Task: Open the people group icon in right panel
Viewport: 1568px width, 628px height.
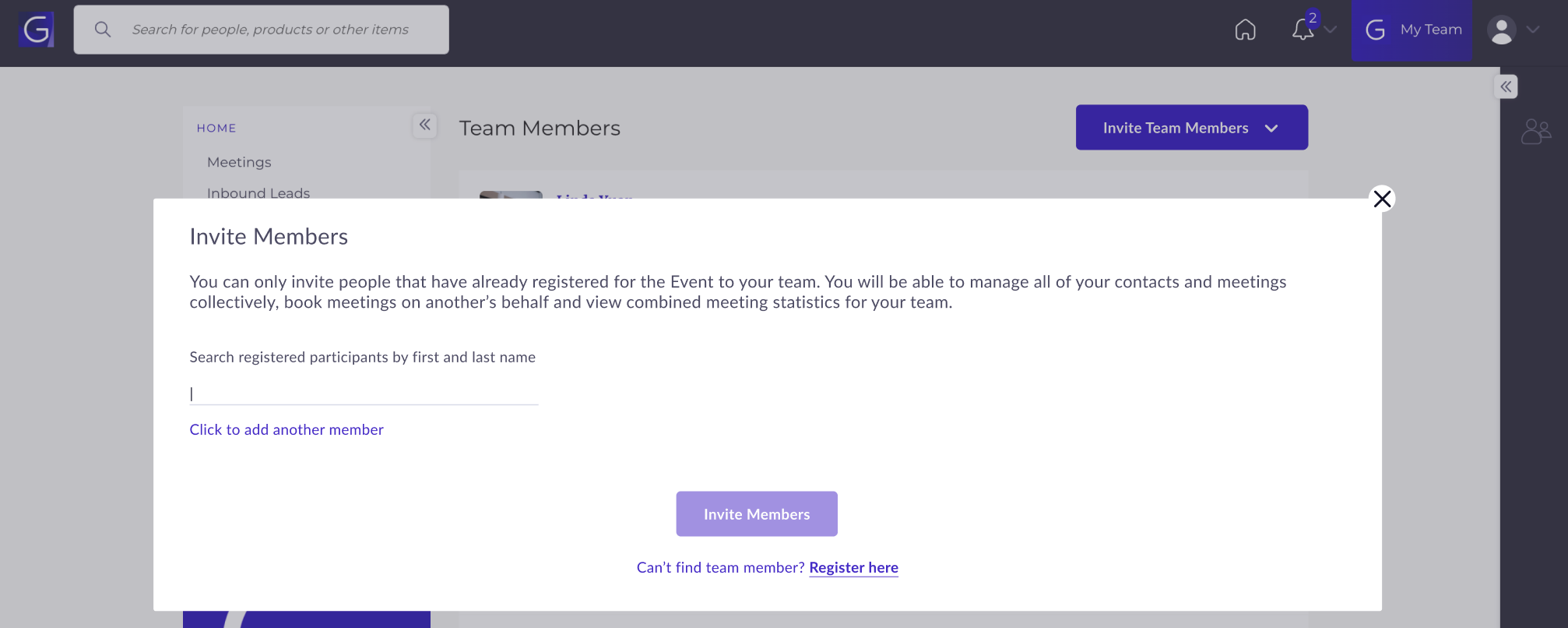Action: [1535, 132]
